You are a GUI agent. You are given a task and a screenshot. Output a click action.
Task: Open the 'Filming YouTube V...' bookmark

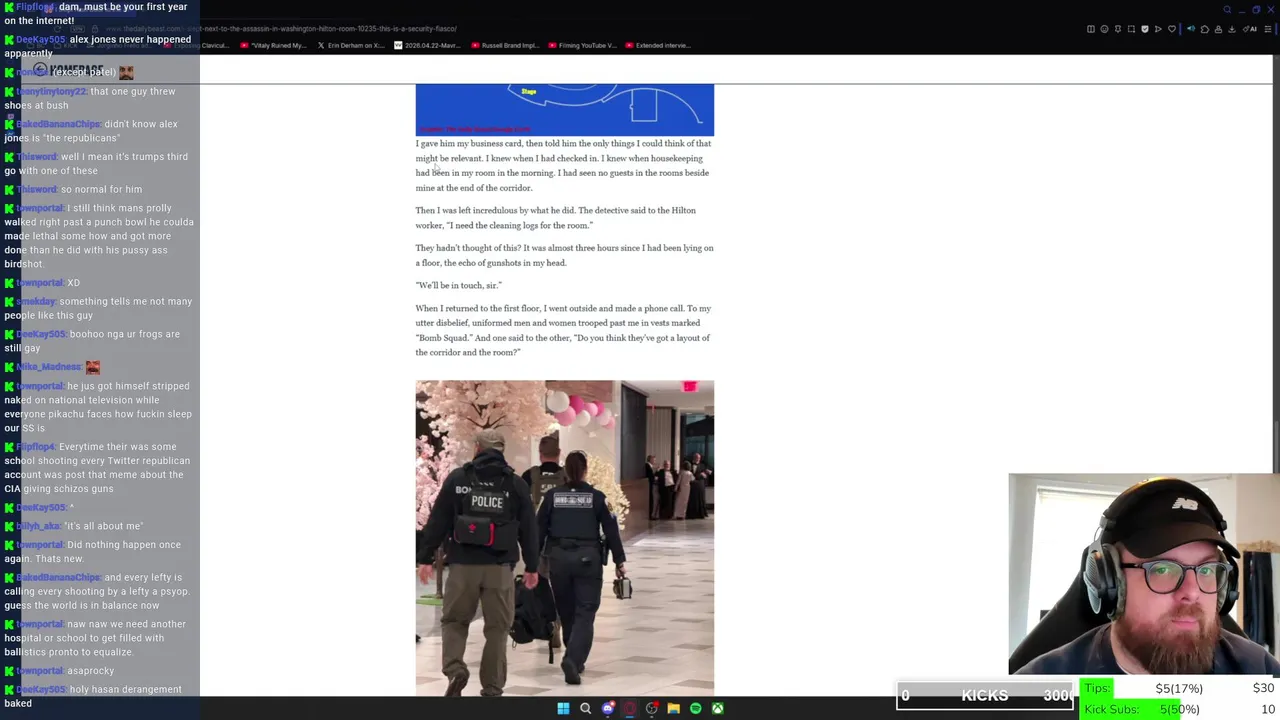click(x=582, y=45)
